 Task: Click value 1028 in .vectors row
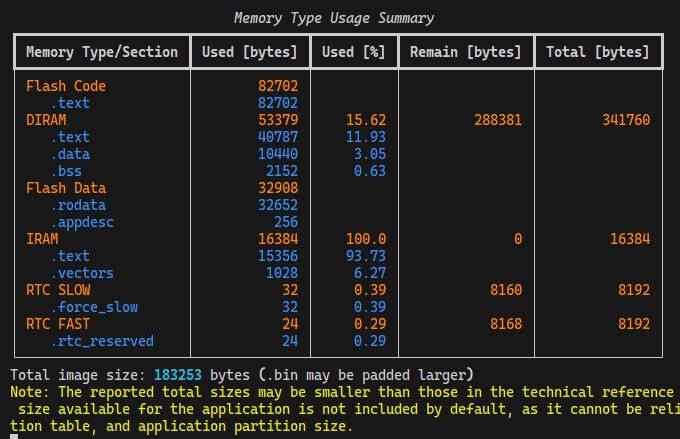pos(282,273)
